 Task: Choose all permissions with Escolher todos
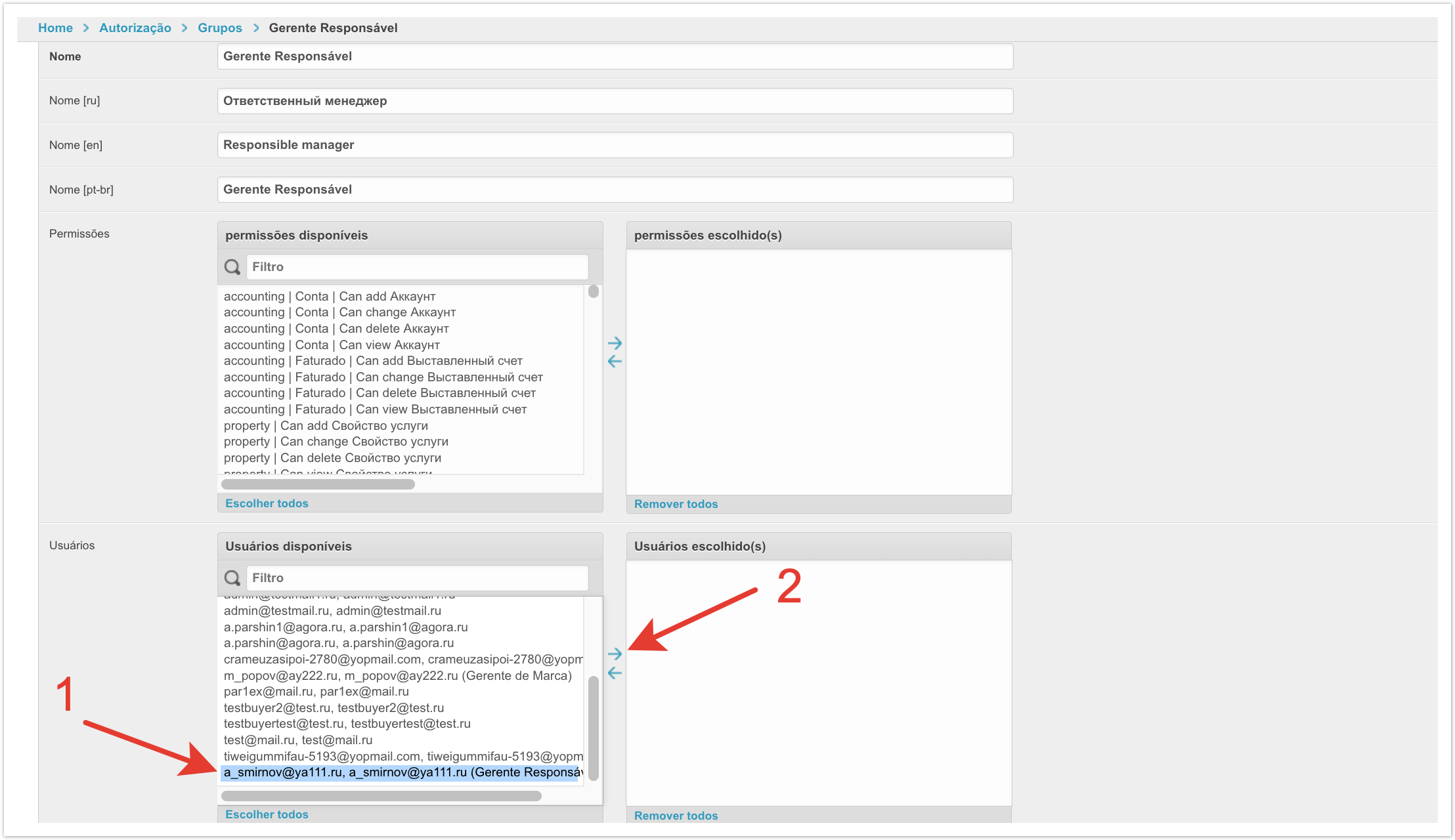(x=267, y=503)
